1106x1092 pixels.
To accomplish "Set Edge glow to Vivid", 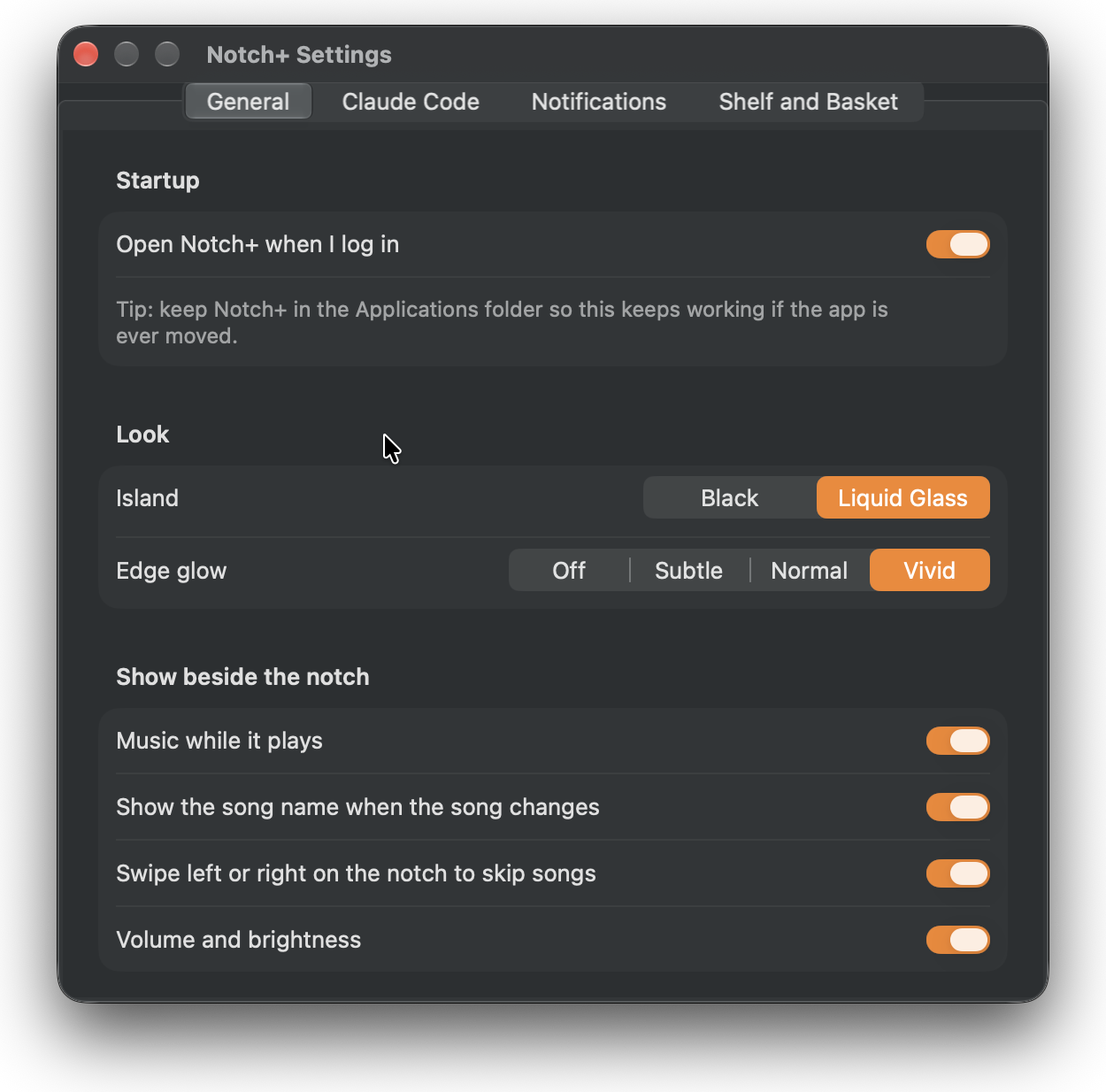I will [930, 571].
